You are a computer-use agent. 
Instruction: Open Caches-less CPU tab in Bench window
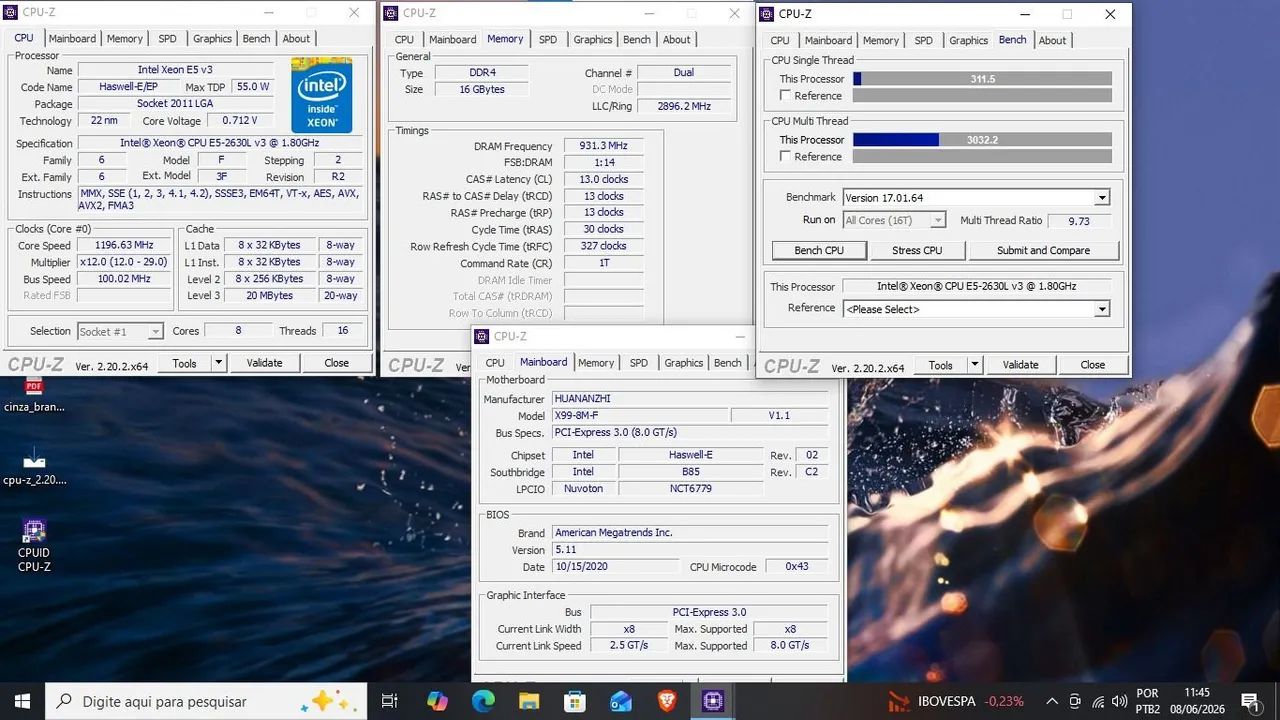point(780,40)
